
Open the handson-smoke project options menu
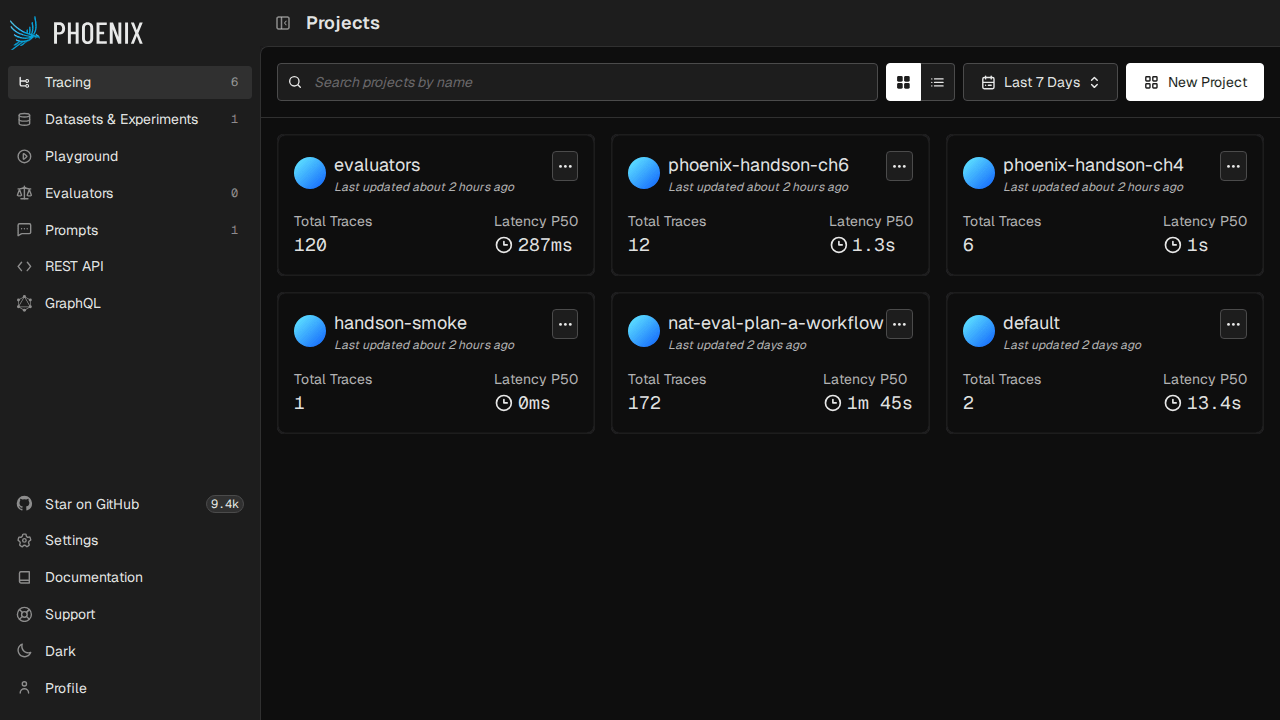[x=565, y=324]
